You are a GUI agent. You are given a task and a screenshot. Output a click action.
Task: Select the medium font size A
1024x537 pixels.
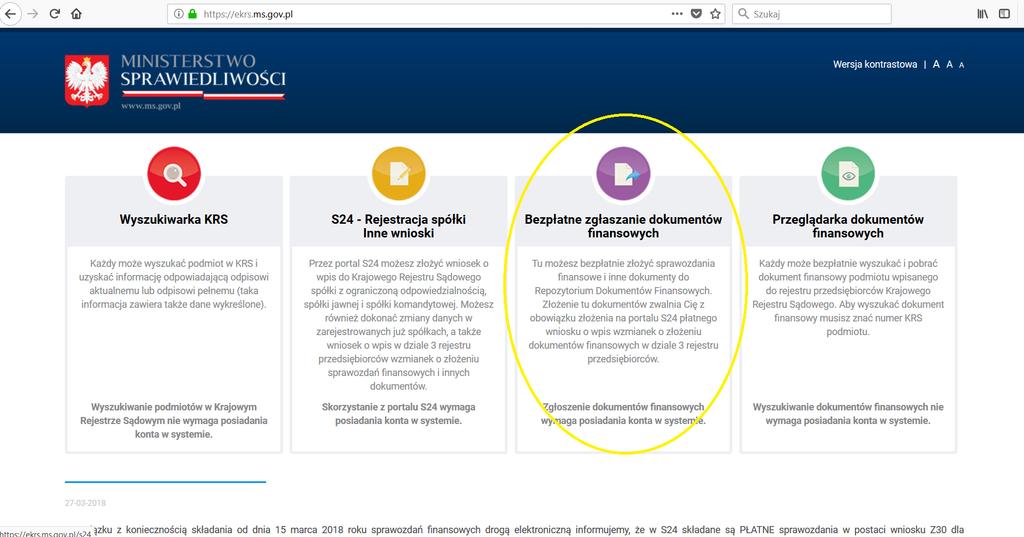950,64
